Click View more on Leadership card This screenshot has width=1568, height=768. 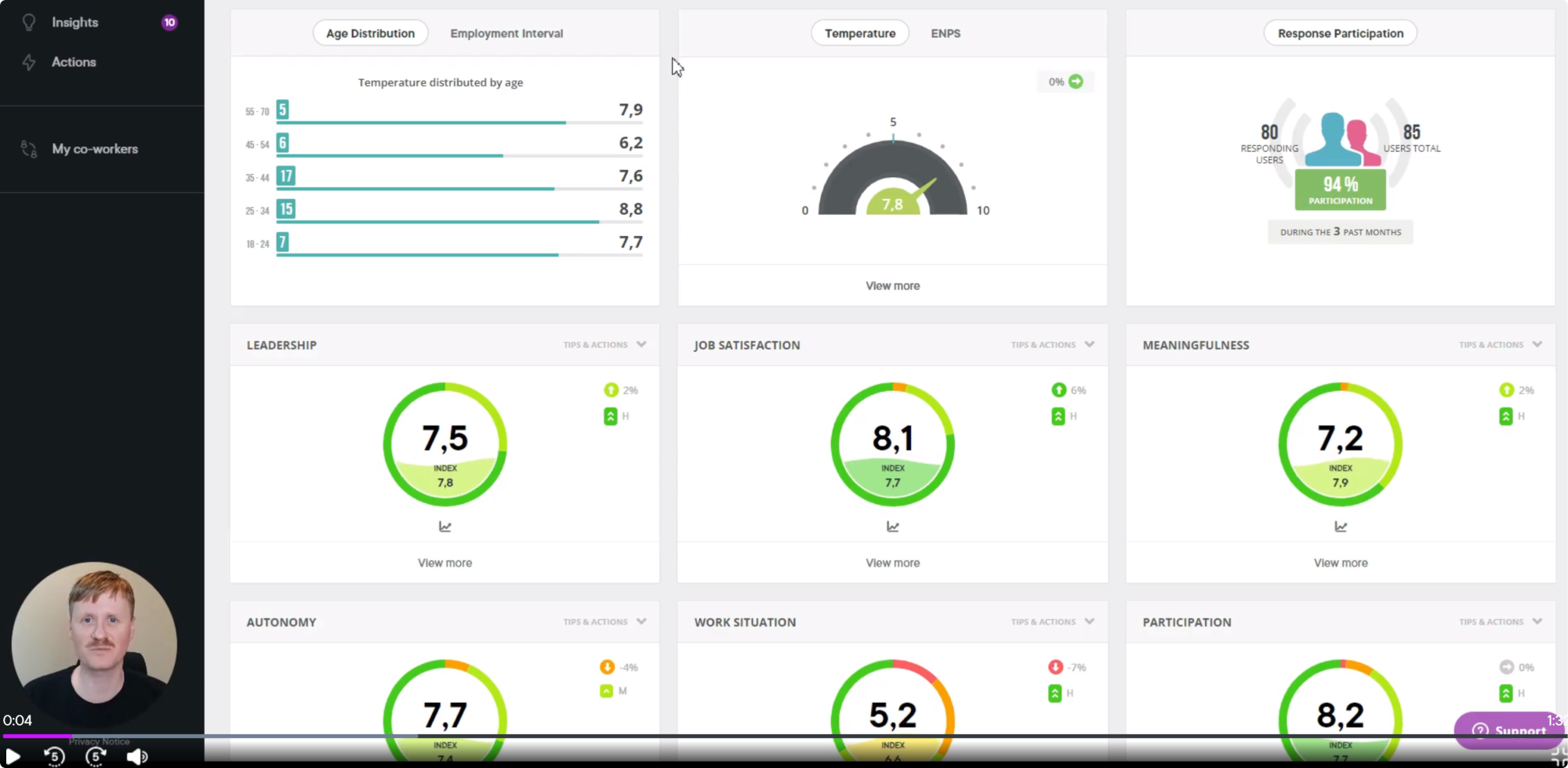tap(445, 563)
